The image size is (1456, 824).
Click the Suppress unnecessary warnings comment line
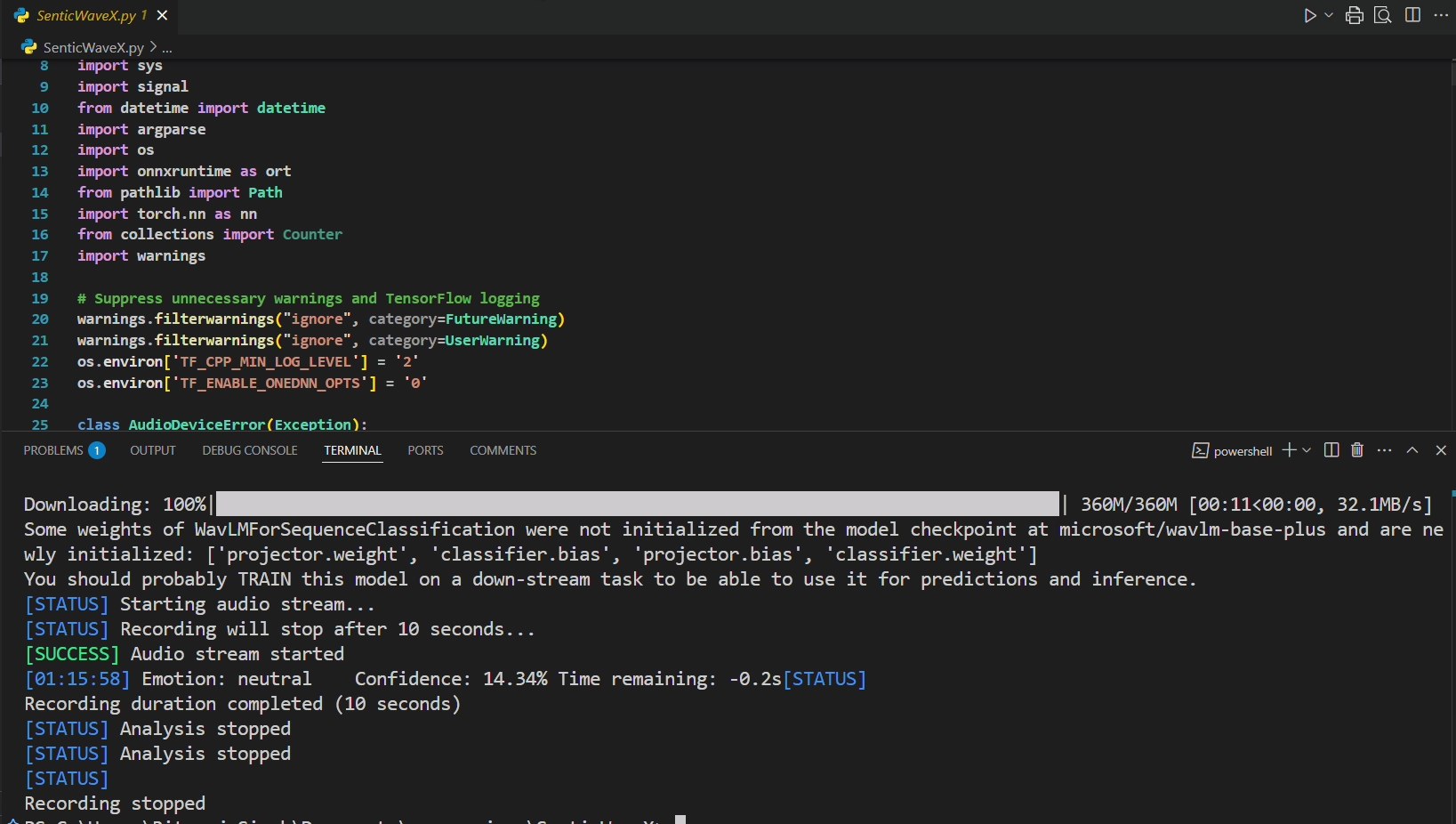click(x=309, y=298)
